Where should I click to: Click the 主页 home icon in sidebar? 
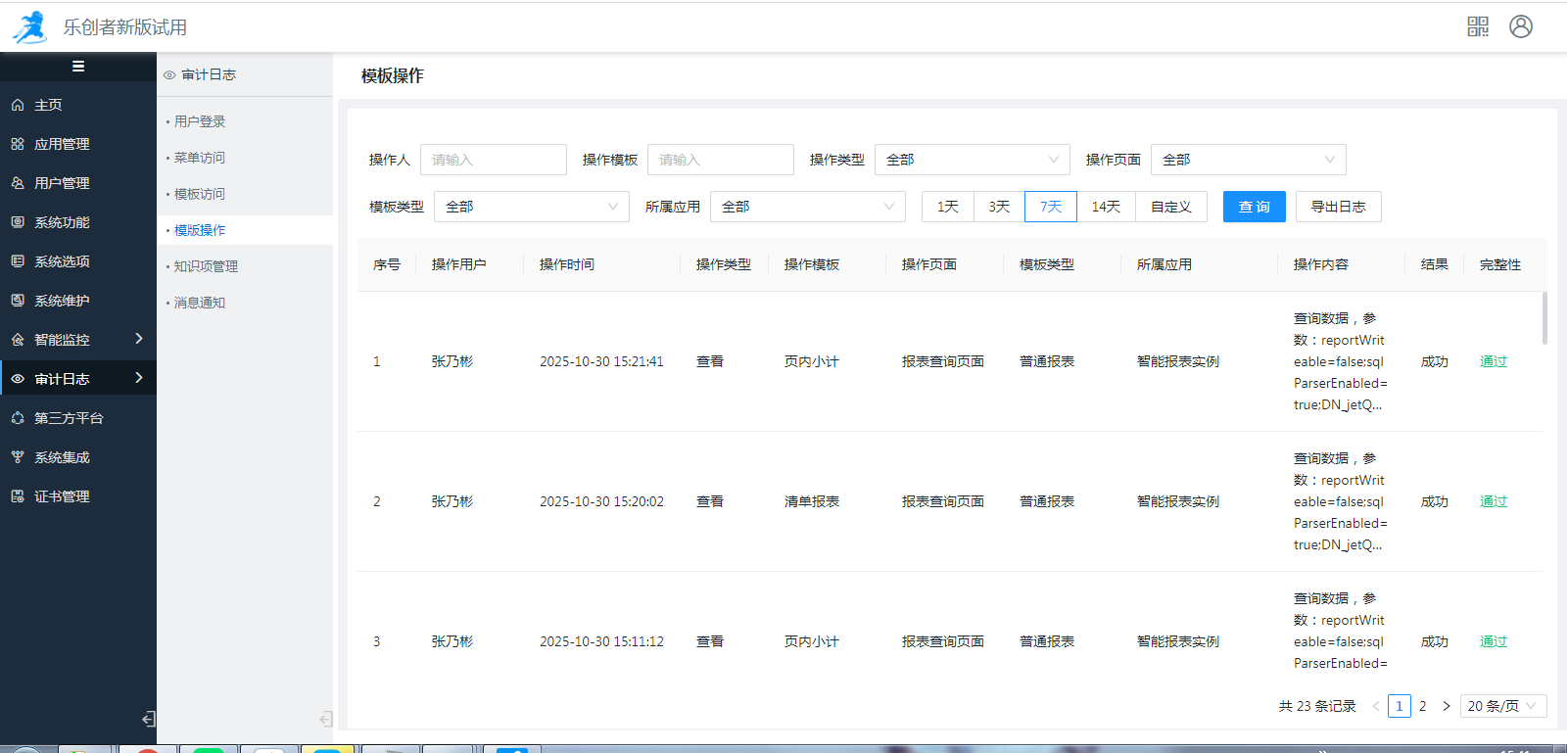tap(18, 105)
